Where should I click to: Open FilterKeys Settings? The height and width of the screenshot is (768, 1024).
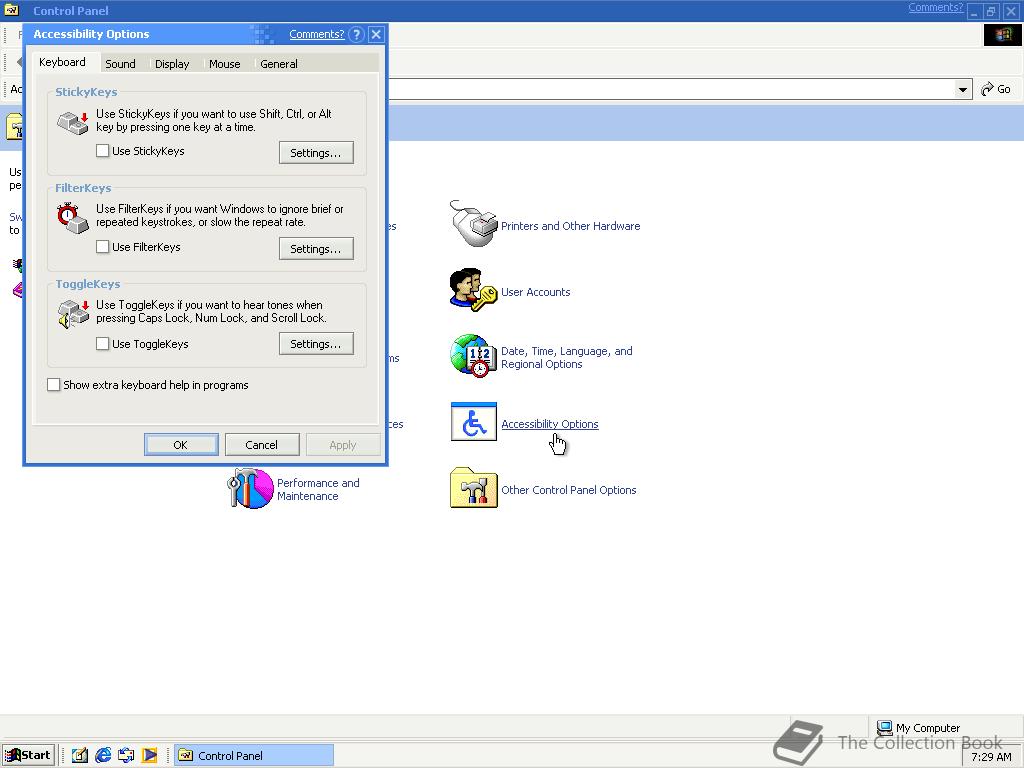tap(316, 249)
